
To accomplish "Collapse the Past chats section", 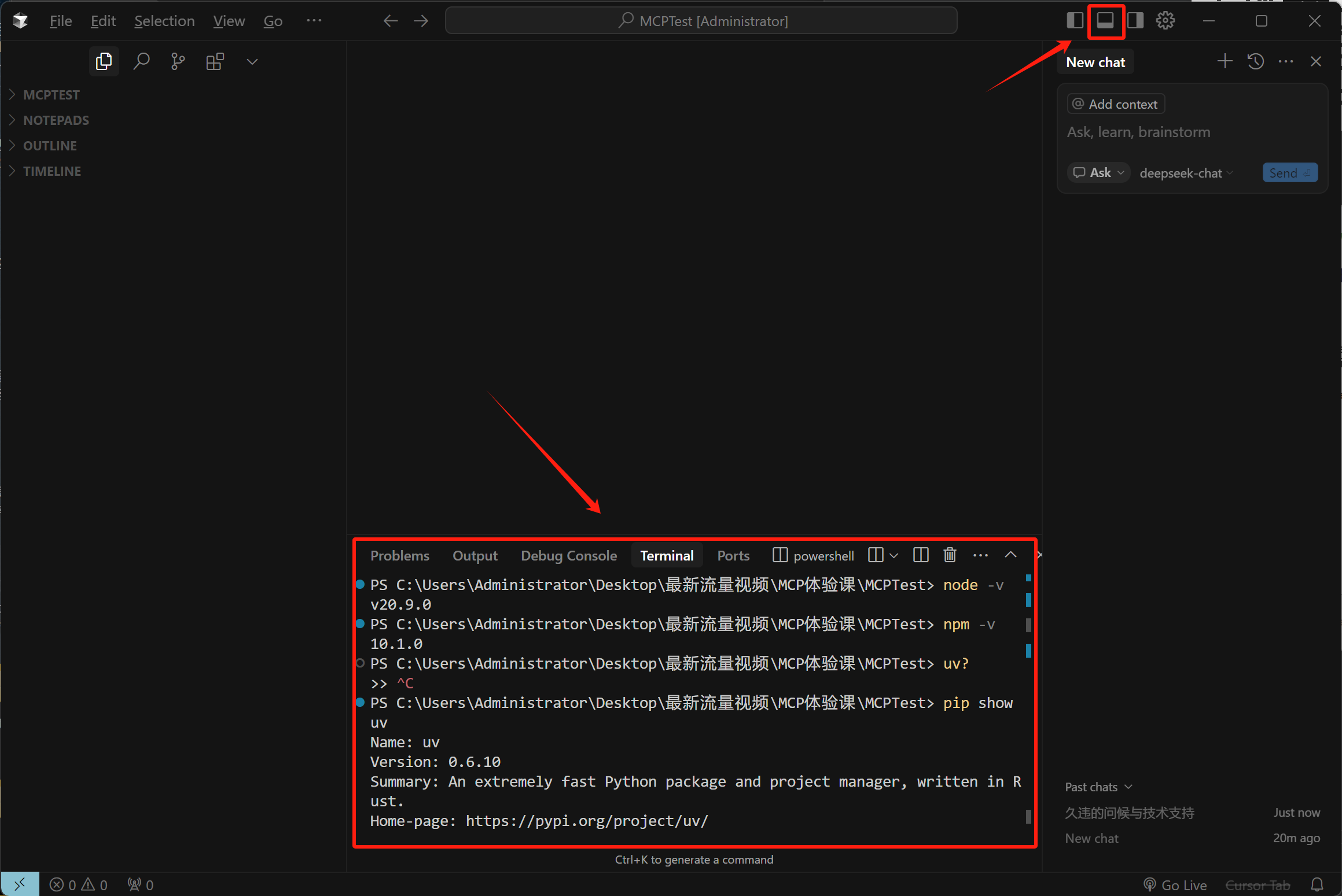I will tap(1098, 787).
